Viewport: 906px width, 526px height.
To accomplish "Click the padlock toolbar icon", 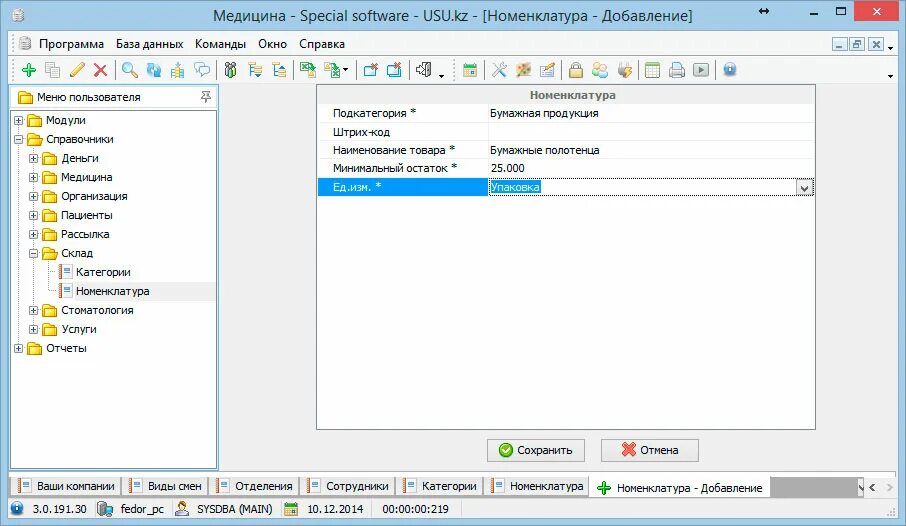I will point(576,71).
